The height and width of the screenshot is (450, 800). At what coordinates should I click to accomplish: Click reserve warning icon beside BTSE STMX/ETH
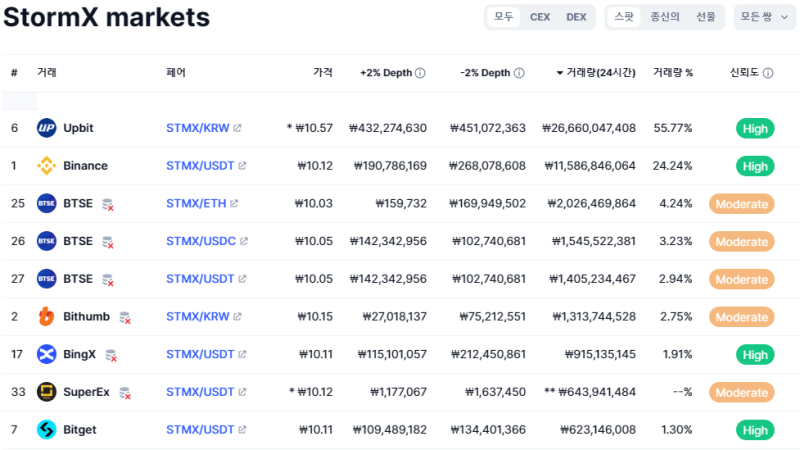[x=108, y=205]
